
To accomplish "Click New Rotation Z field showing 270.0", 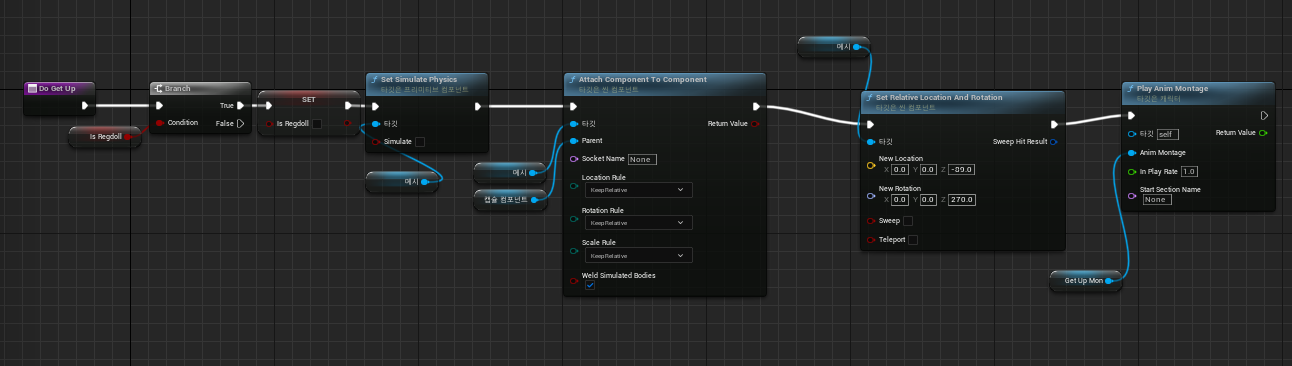I will coord(962,200).
